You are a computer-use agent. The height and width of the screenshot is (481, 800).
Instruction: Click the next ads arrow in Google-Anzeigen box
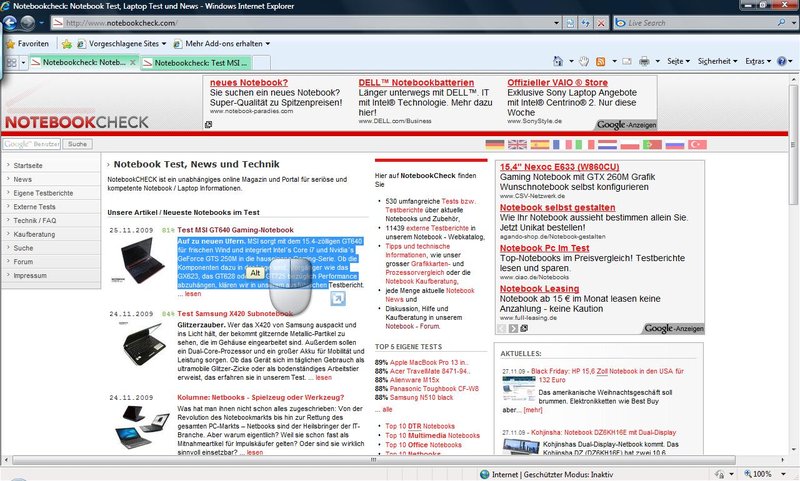coord(513,328)
